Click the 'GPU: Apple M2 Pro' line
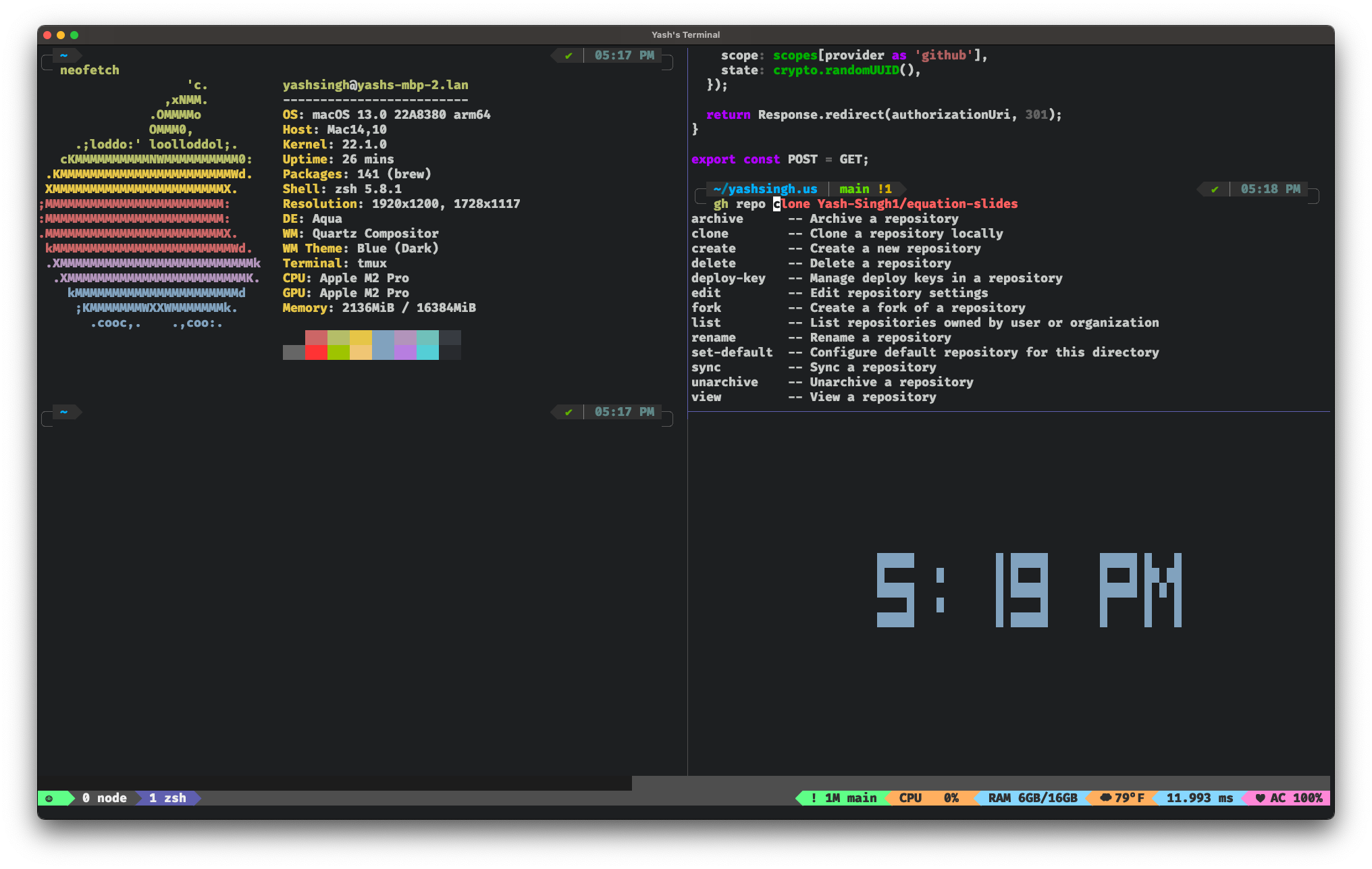 [x=346, y=293]
